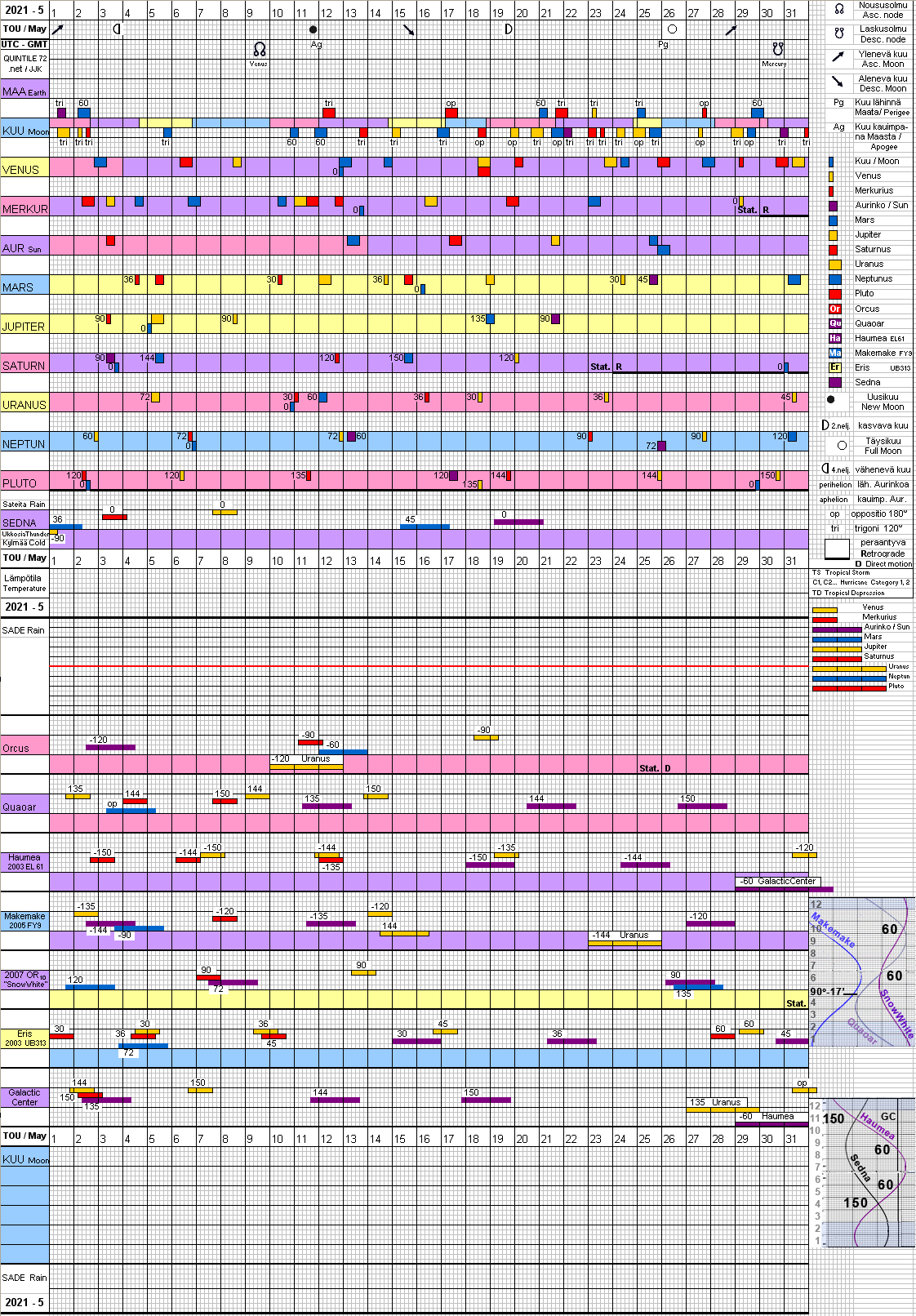Click the Desc. Moon arrow in legend
The image size is (916, 1316).
pos(838,82)
